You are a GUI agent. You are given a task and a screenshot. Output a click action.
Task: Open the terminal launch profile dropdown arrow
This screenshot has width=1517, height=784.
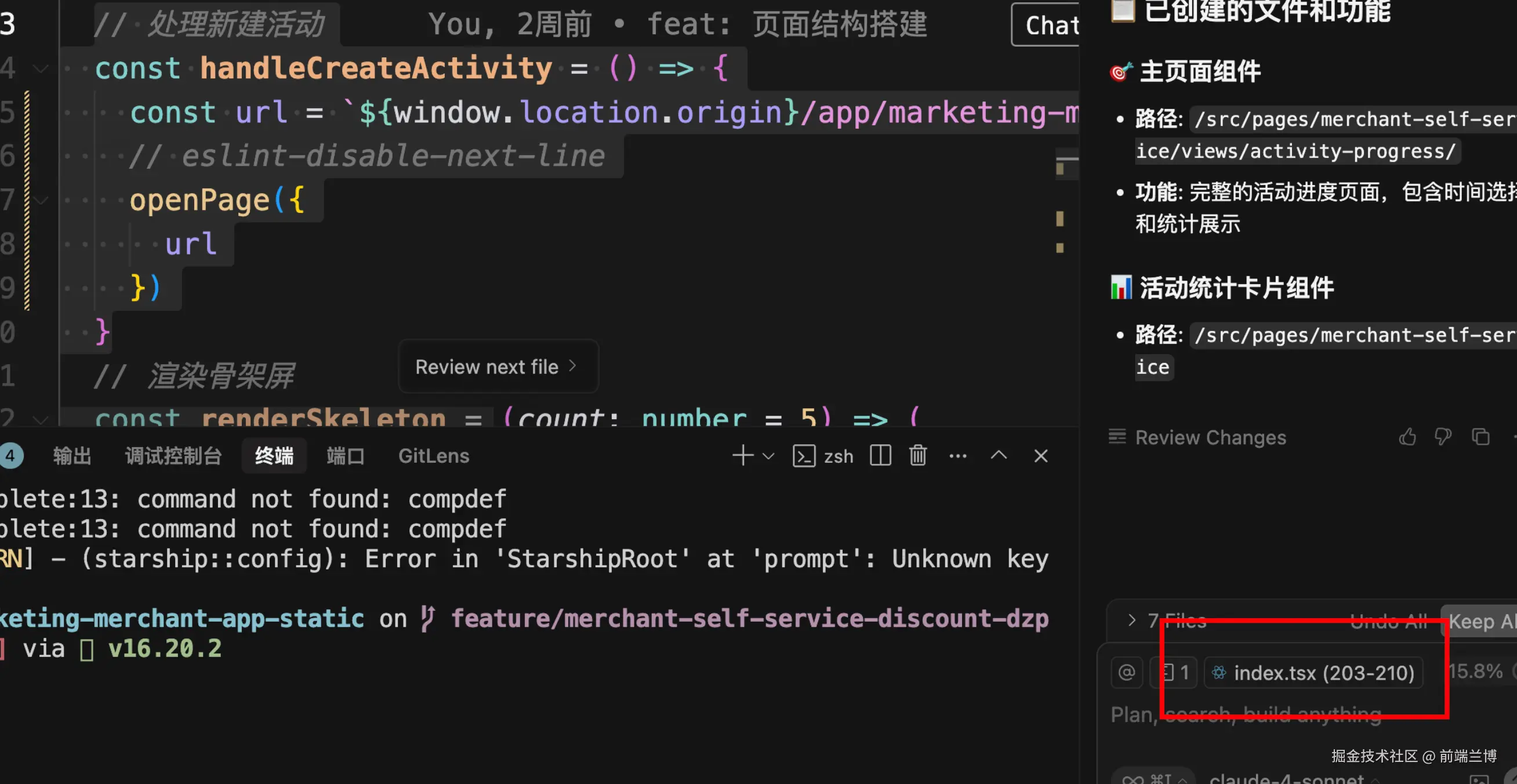[768, 456]
